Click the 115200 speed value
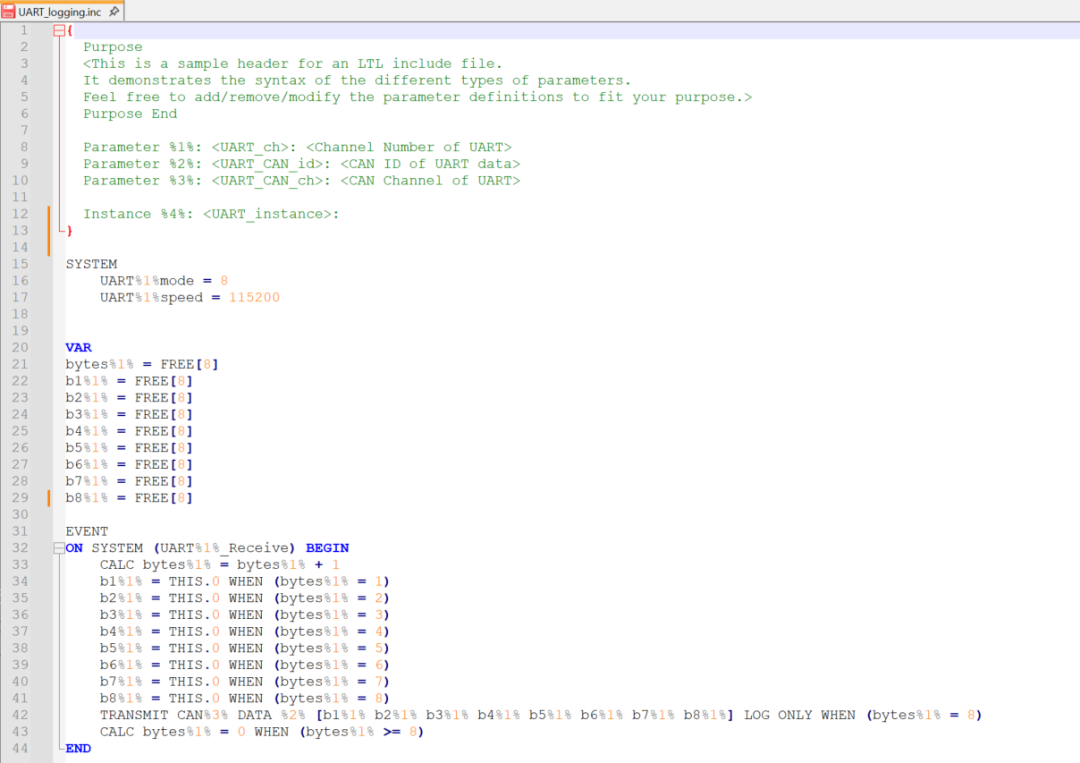Screen dimensions: 1080x763 [254, 297]
